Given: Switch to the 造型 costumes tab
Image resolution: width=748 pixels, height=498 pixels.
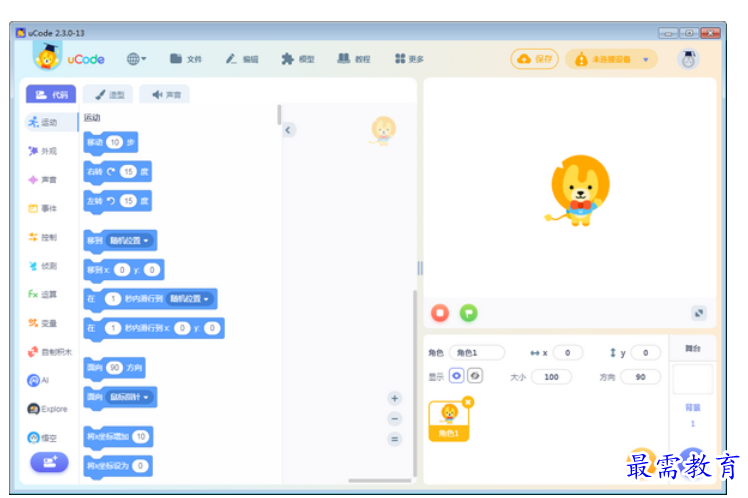Looking at the screenshot, I should (108, 94).
